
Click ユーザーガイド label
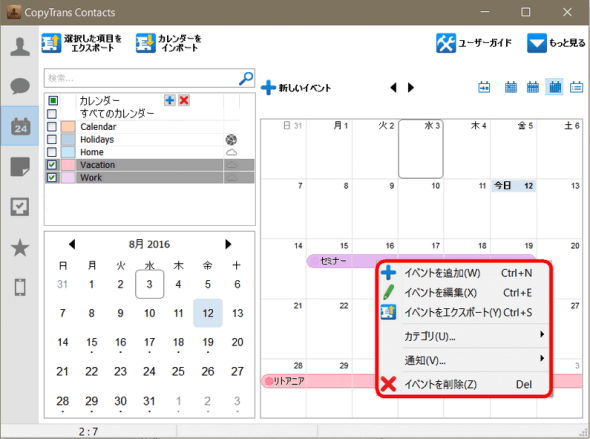pyautogui.click(x=485, y=43)
